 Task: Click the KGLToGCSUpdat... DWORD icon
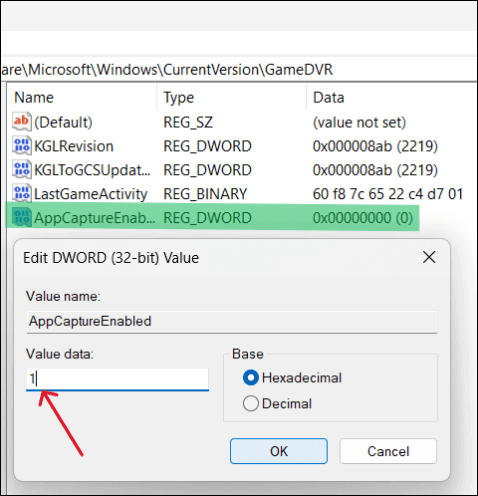(x=22, y=170)
